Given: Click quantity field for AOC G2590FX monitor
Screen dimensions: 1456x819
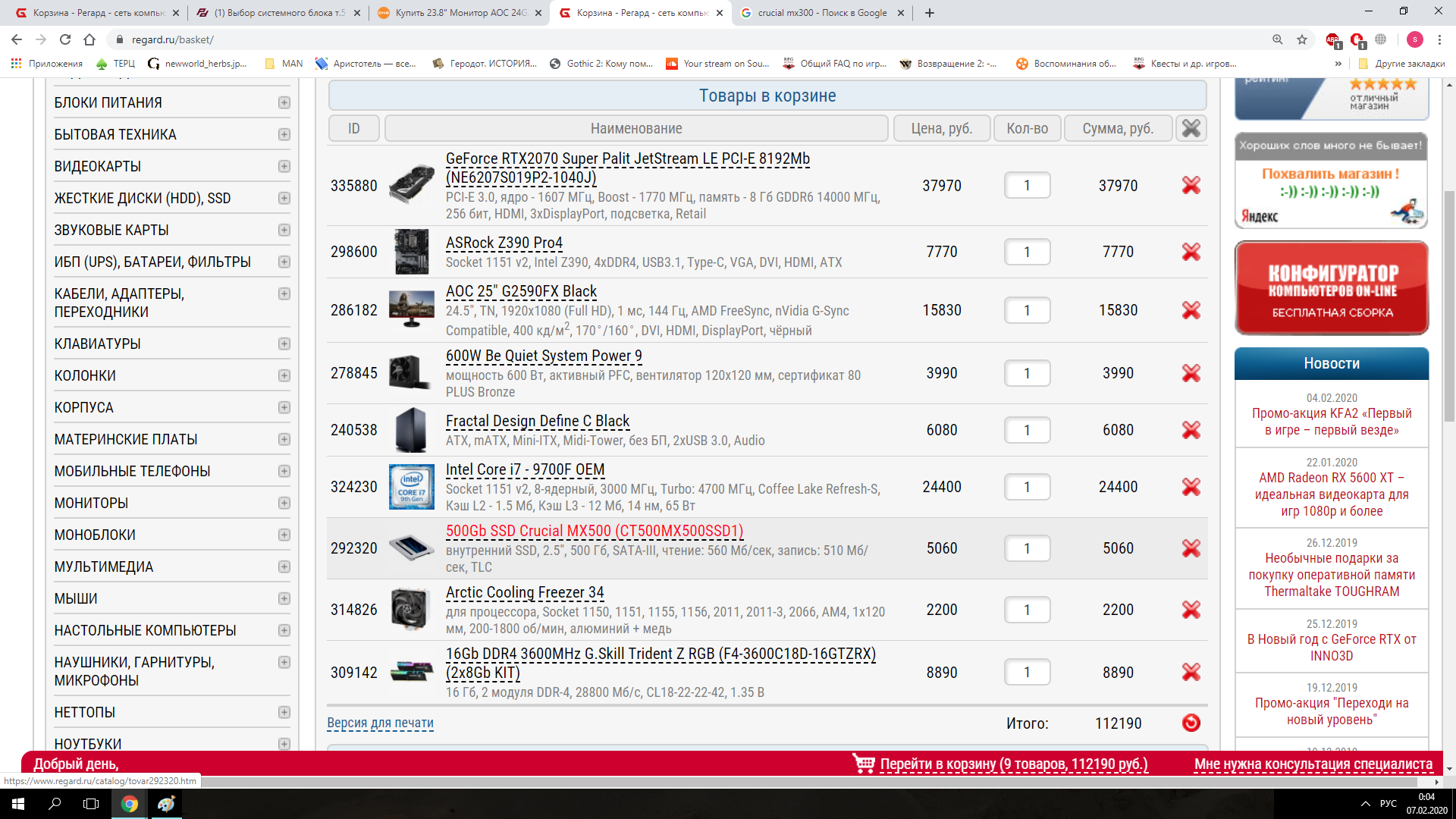Looking at the screenshot, I should click(1027, 310).
